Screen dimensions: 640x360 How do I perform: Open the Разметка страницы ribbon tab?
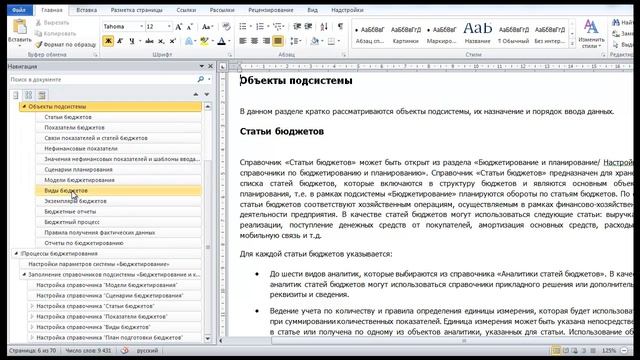[x=137, y=10]
